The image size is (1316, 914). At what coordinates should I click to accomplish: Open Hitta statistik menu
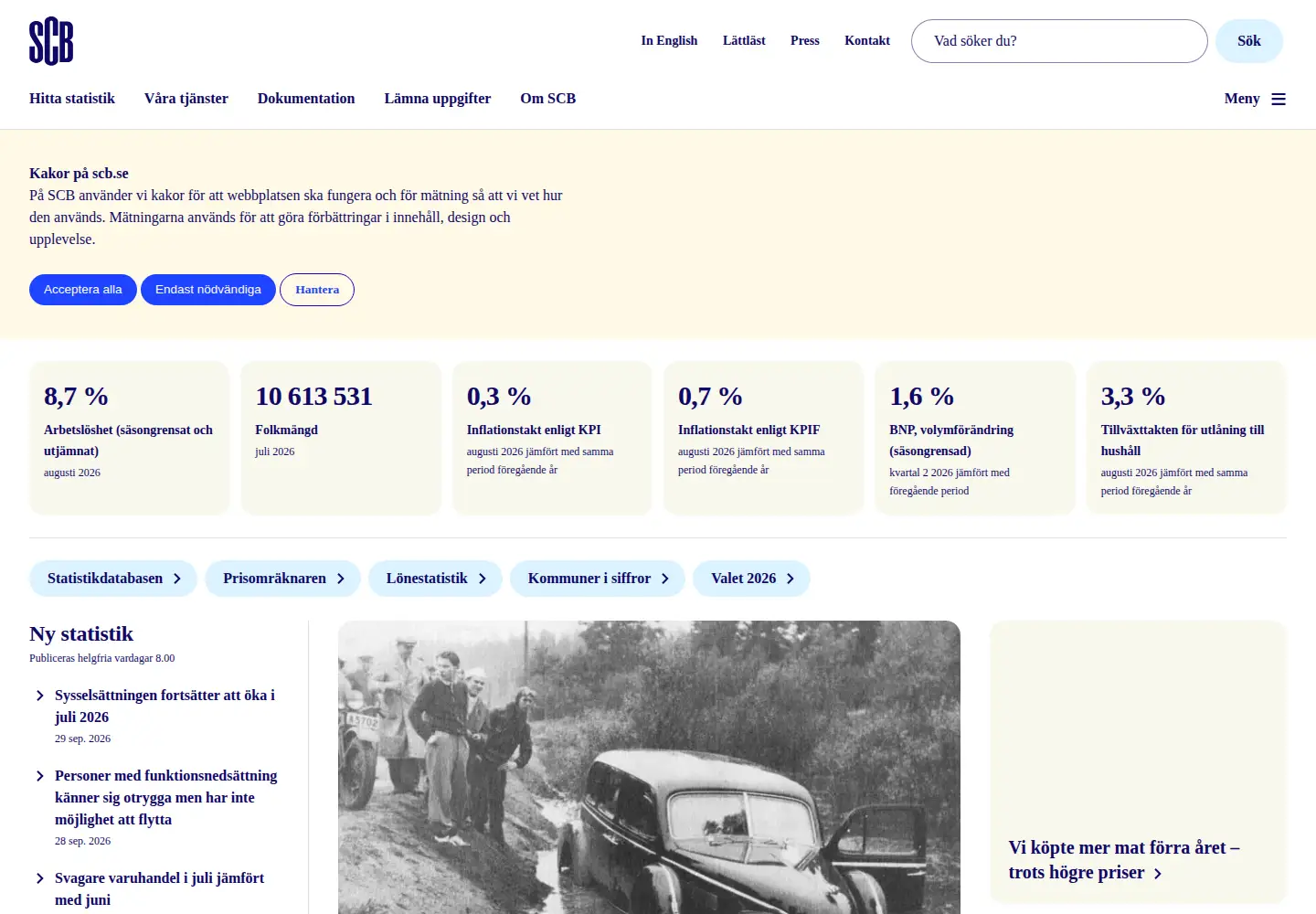tap(72, 99)
